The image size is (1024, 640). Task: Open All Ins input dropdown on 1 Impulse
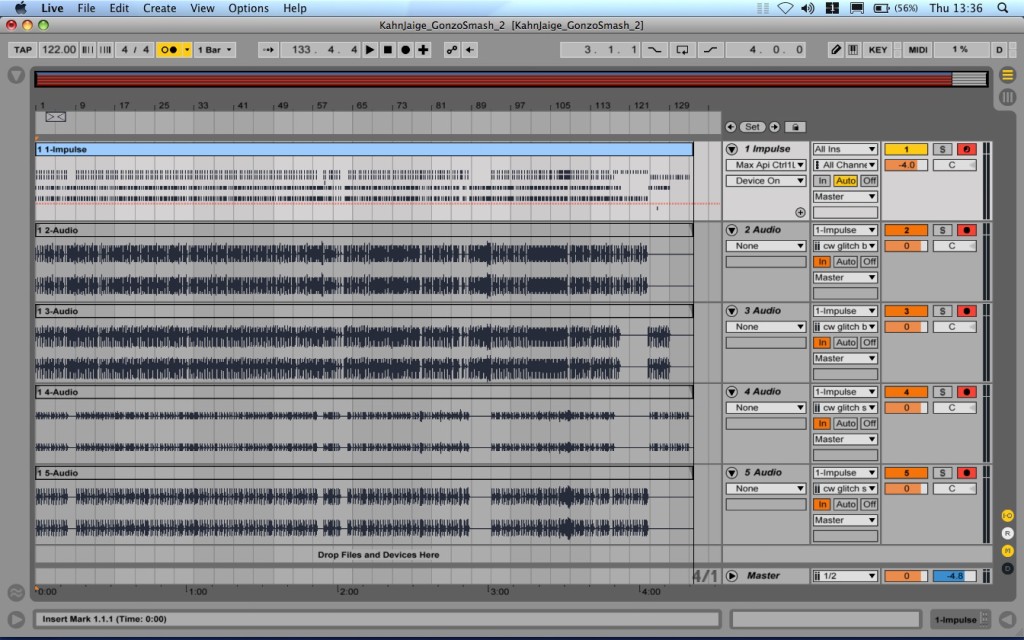coord(845,149)
